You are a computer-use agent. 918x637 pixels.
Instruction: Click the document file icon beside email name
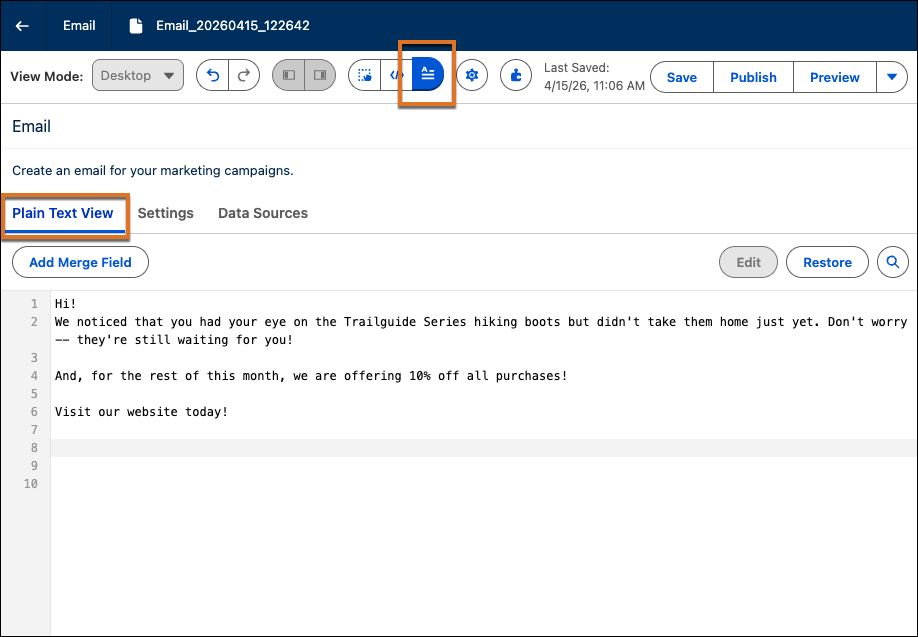click(136, 26)
